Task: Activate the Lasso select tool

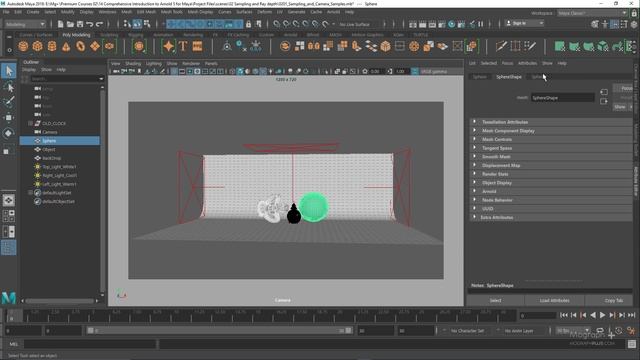Action: 9,87
